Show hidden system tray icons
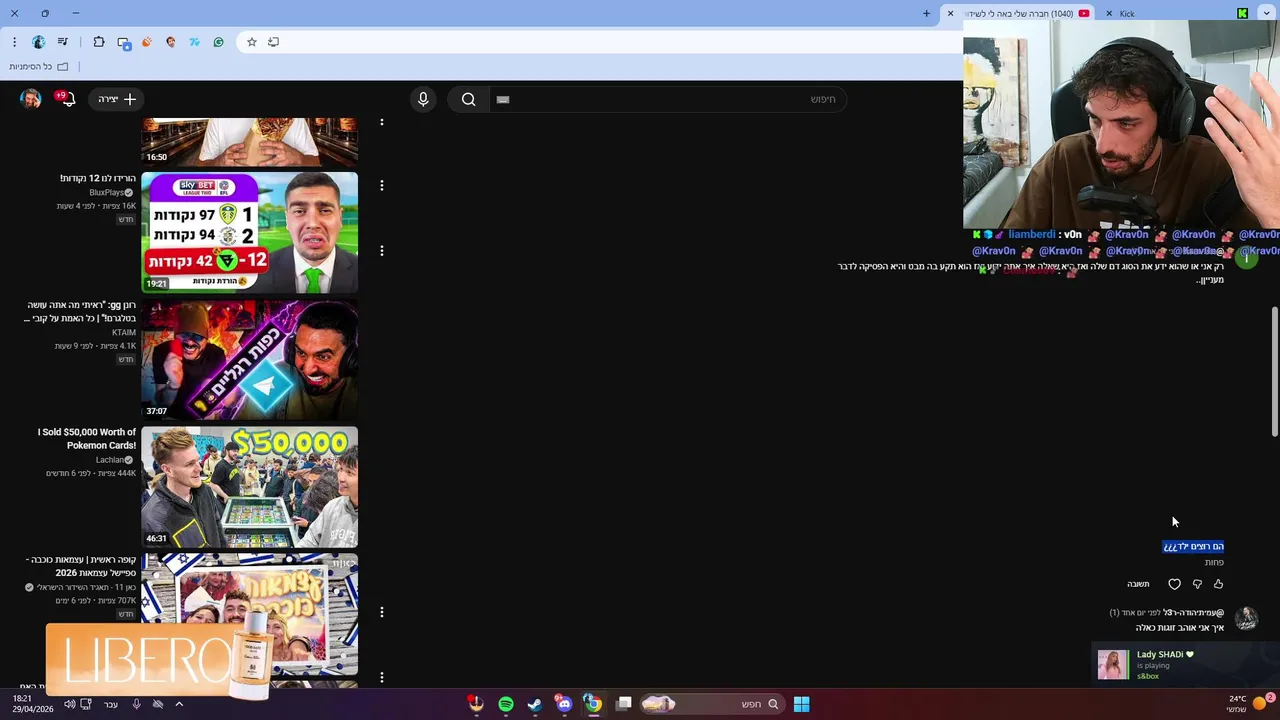Screen dimensions: 1280x720 179,704
